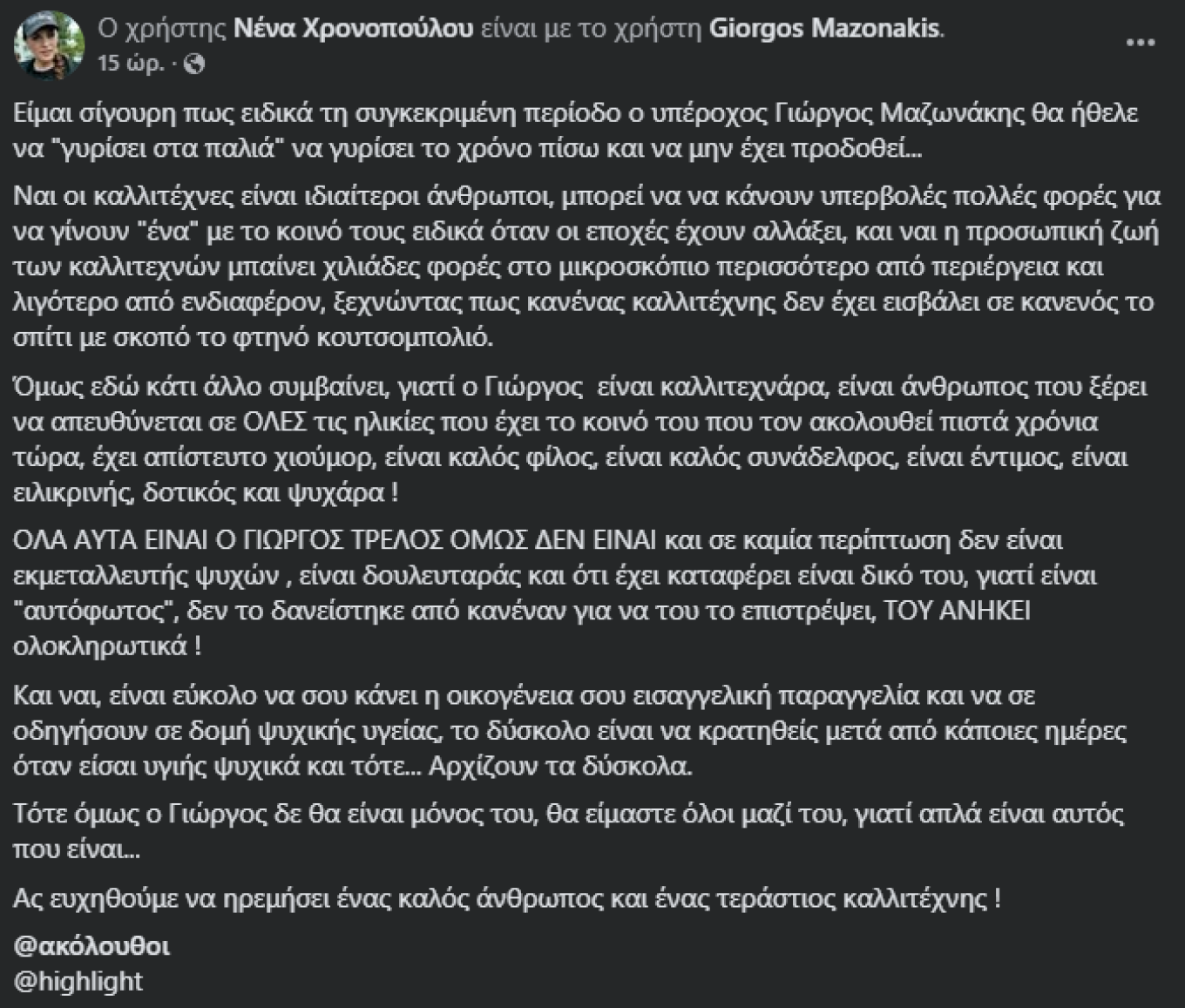This screenshot has width=1185, height=1008.
Task: Click the public globe privacy icon
Action: click(x=195, y=64)
